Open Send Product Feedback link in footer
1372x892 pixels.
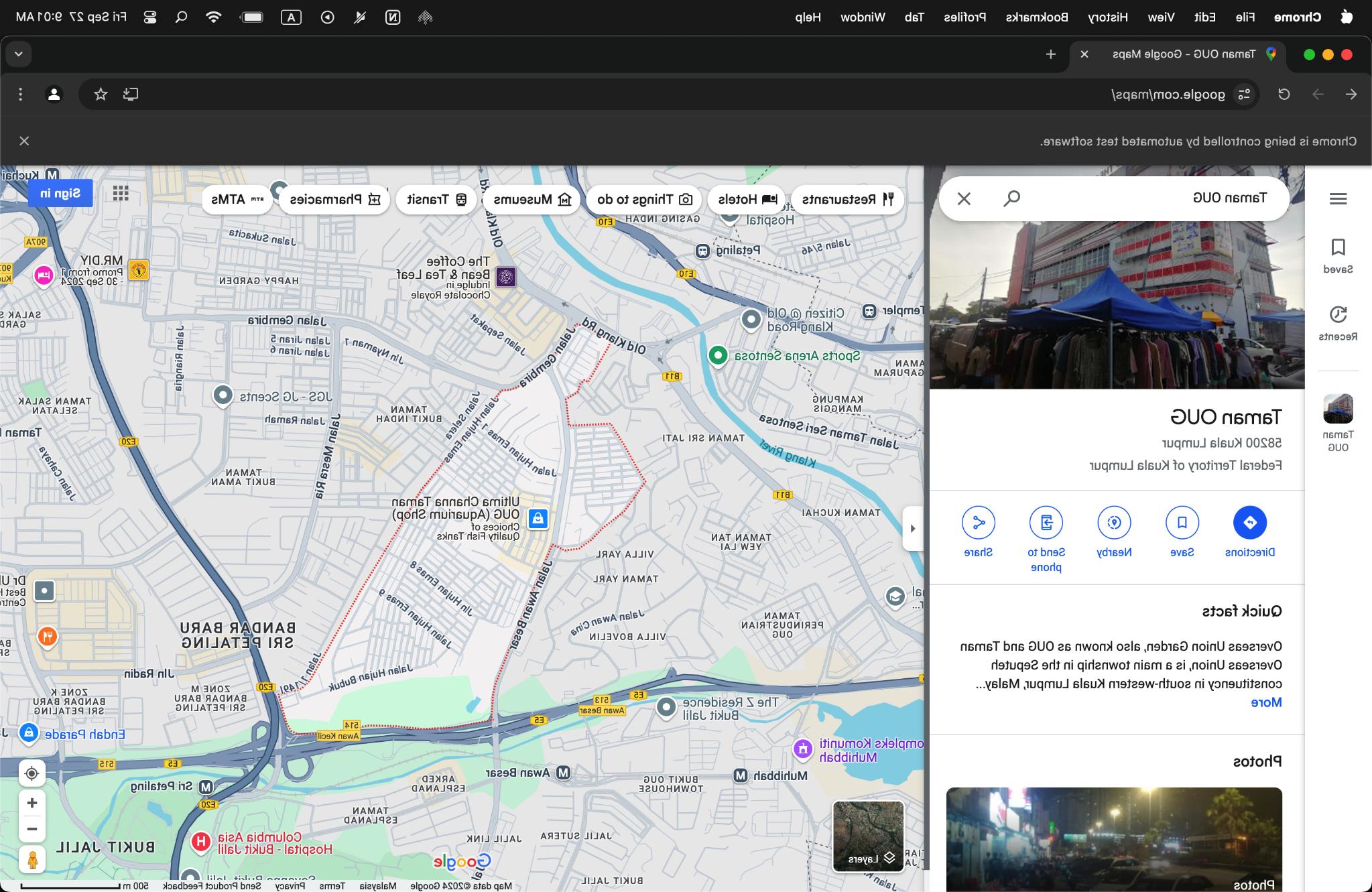212,886
